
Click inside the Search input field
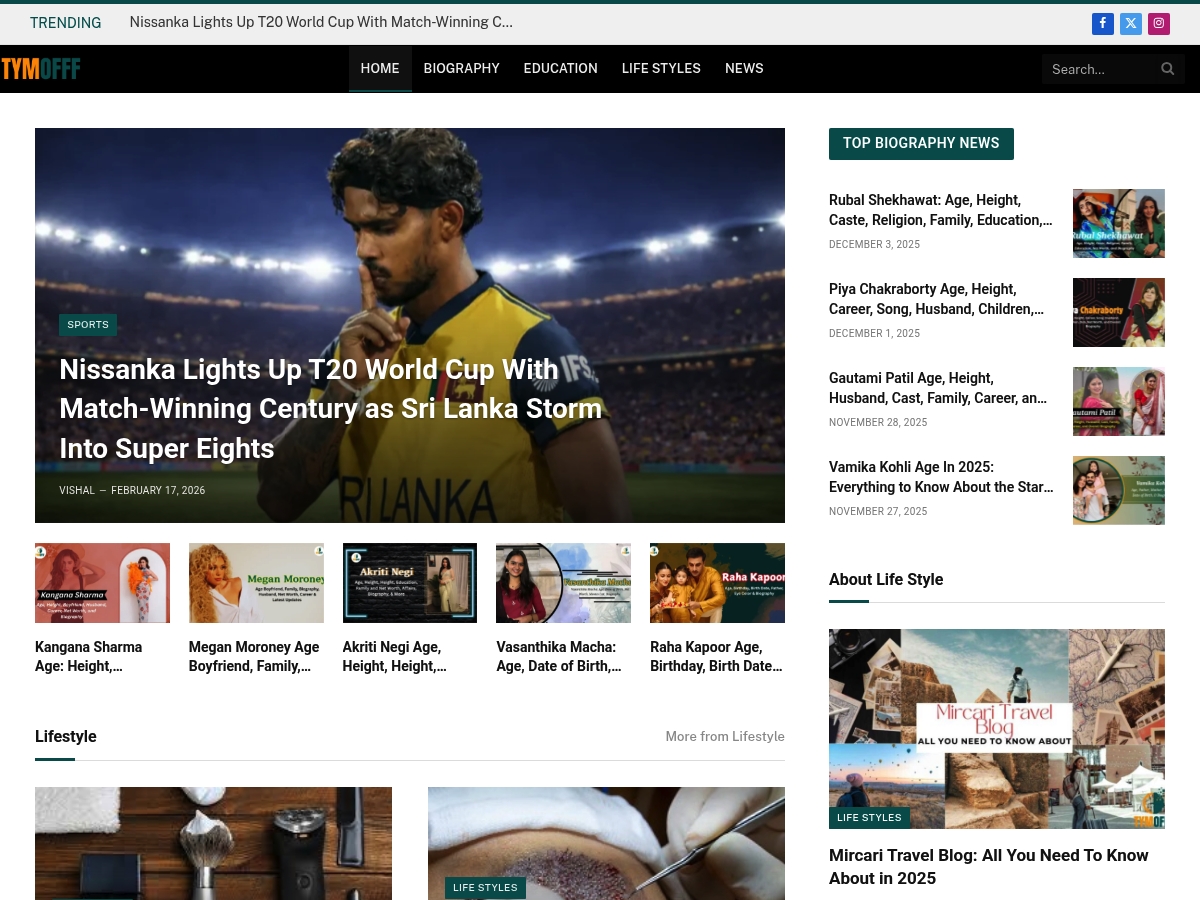(1100, 69)
